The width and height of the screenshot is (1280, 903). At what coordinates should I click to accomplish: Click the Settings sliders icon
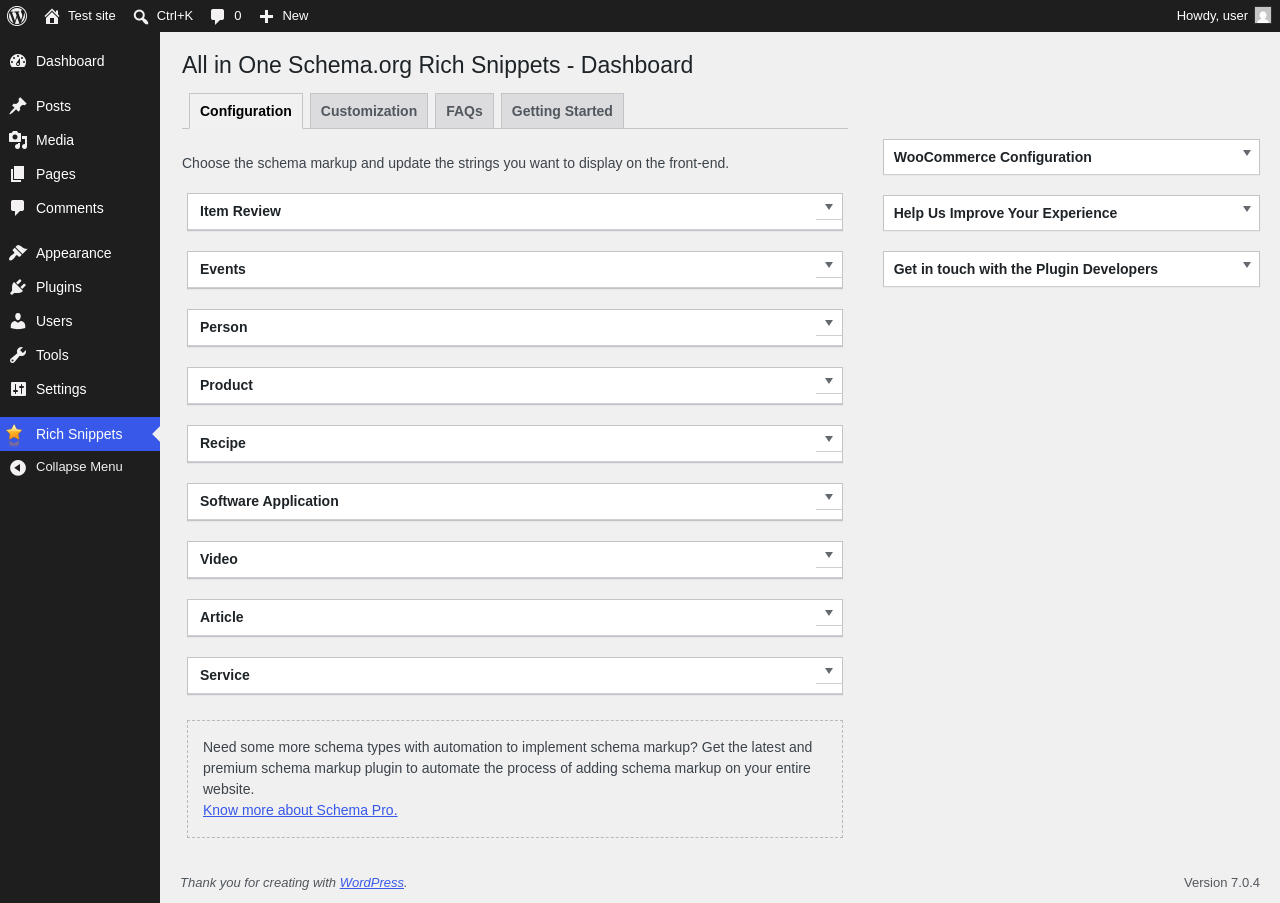(x=18, y=389)
